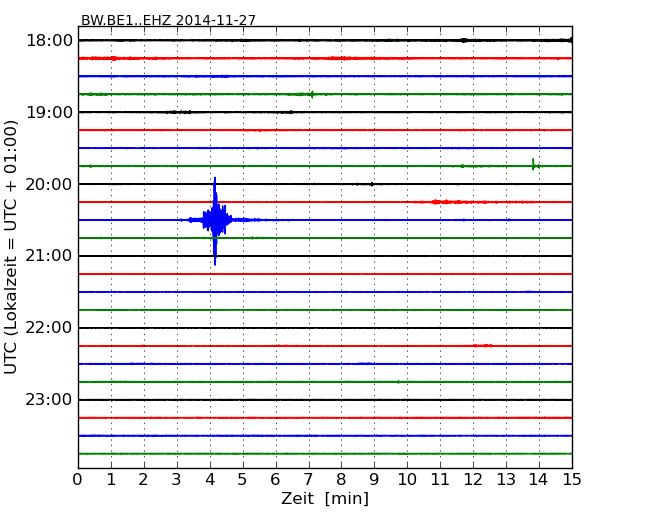
Task: Click the x-axis tick label 5
Action: point(243,480)
